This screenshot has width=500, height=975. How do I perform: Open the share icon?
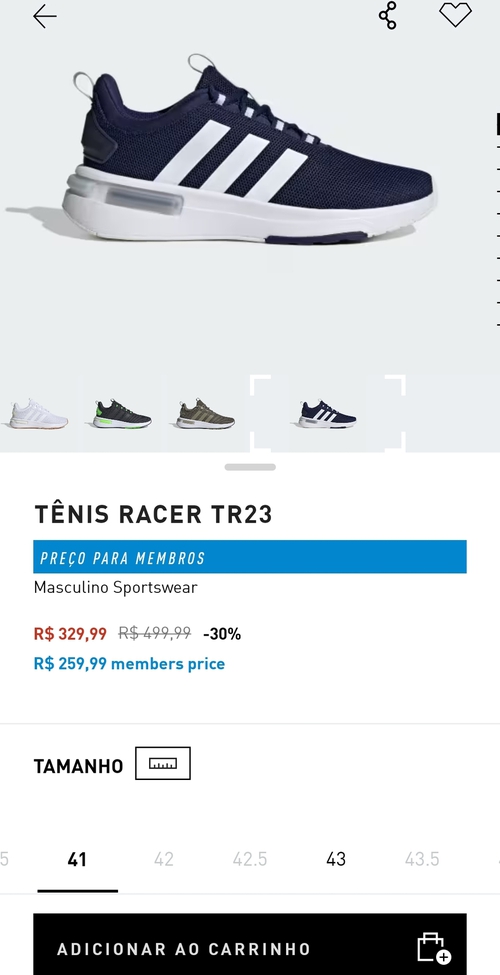[x=387, y=16]
